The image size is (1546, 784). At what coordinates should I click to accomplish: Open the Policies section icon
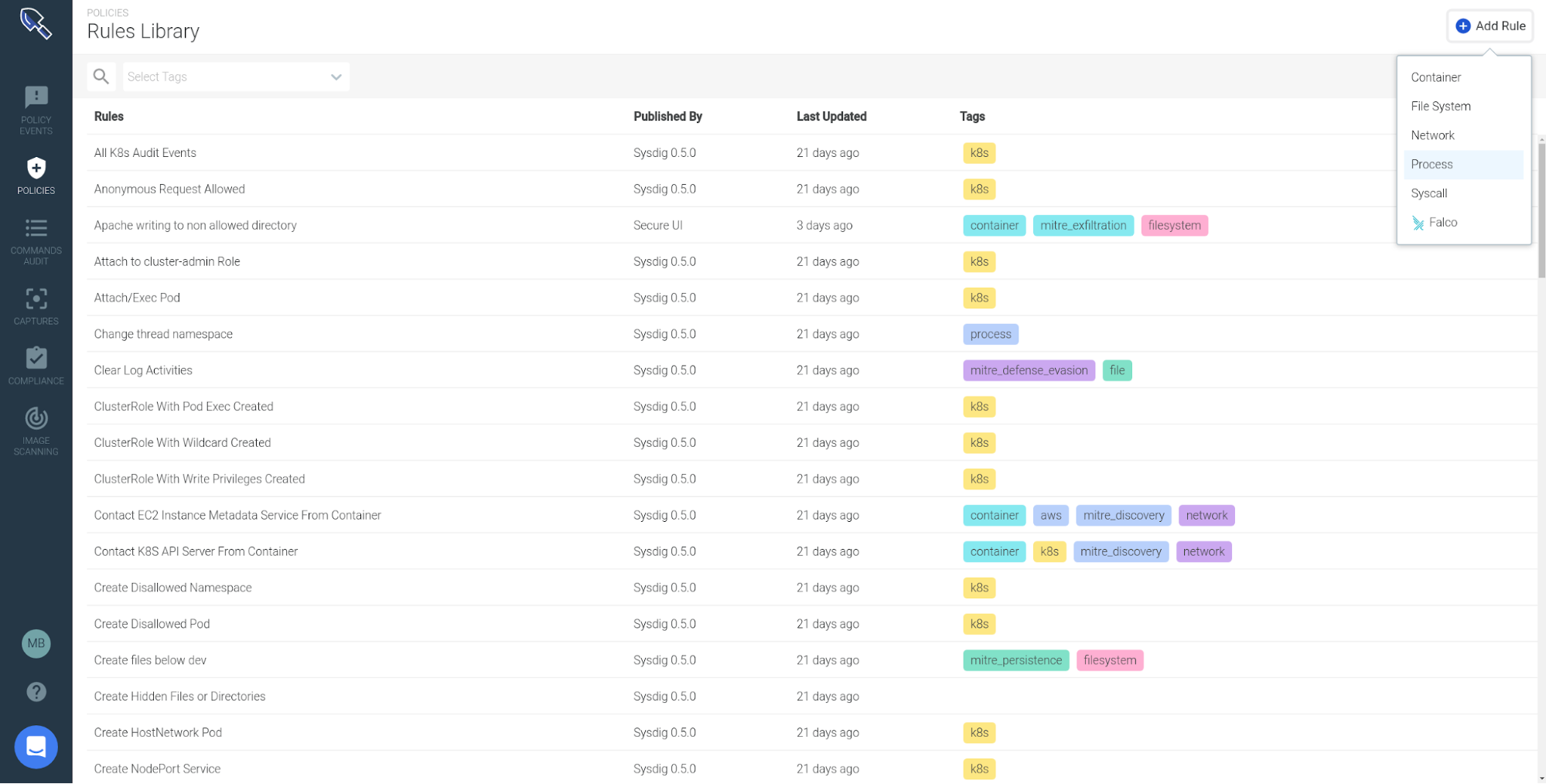[36, 168]
